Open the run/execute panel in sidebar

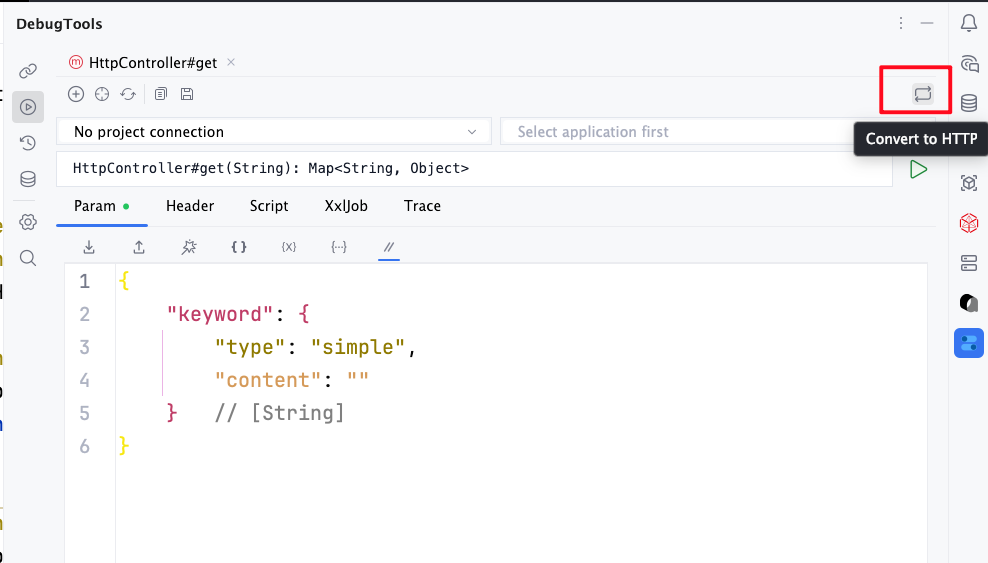tap(28, 106)
